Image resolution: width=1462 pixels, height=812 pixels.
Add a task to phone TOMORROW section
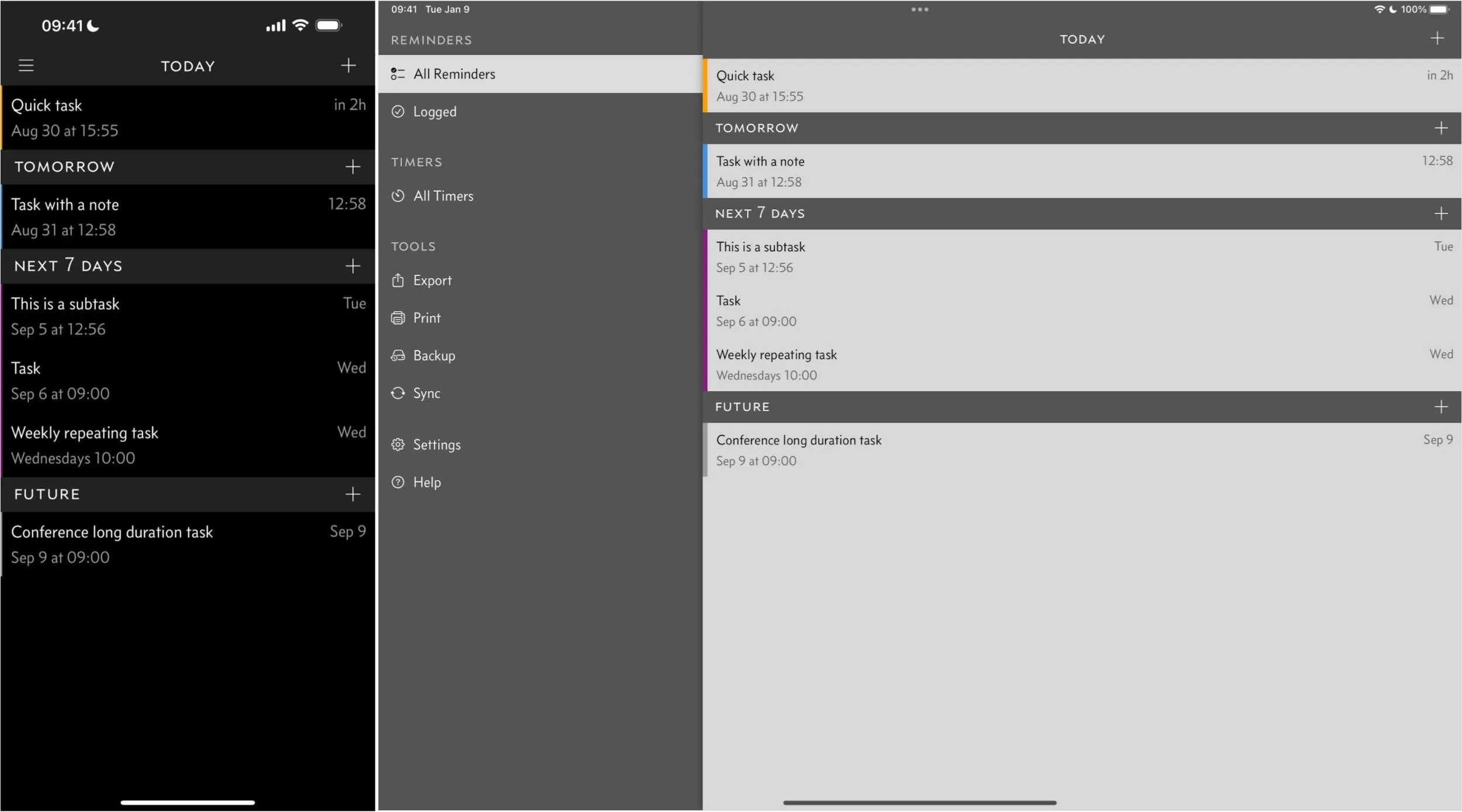point(353,167)
